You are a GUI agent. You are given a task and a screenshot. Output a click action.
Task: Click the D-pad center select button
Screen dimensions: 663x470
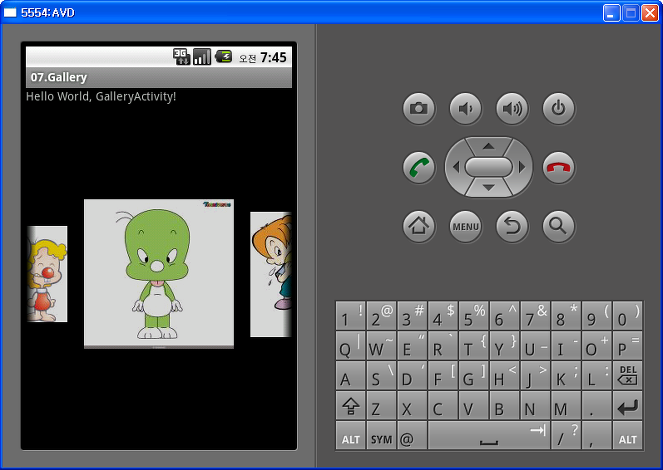click(x=488, y=167)
